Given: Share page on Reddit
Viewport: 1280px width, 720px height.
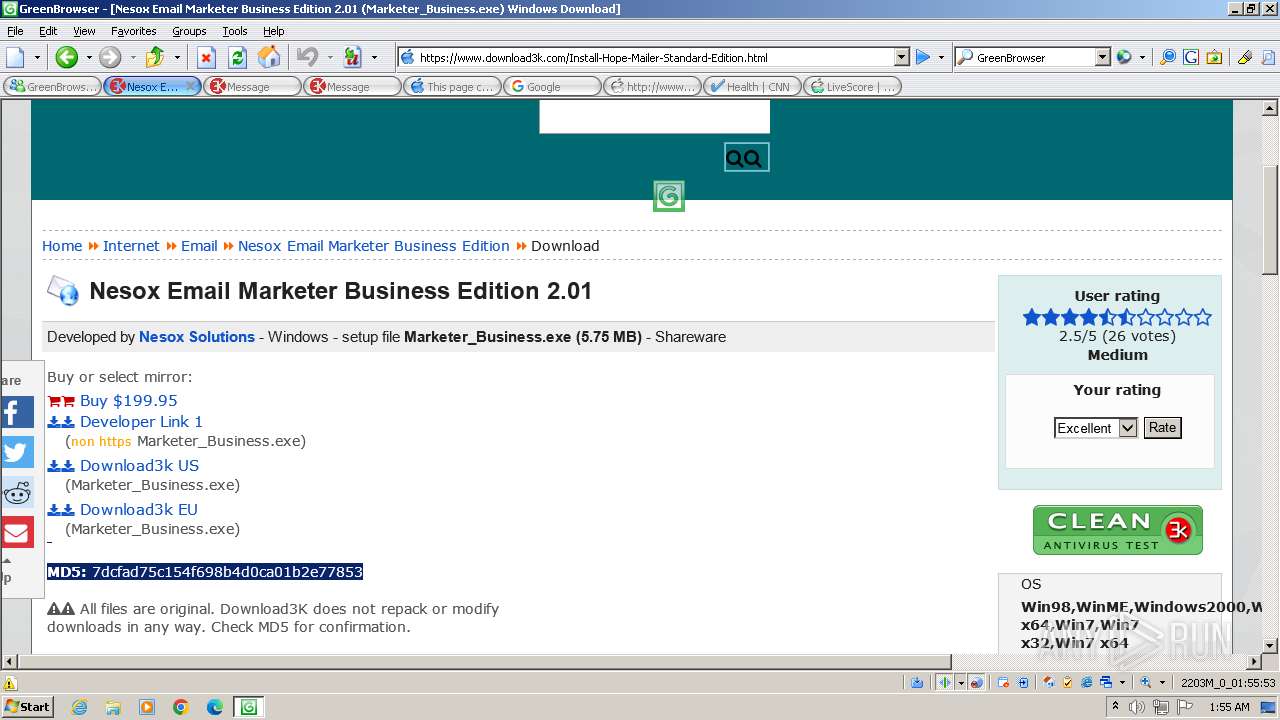Looking at the screenshot, I should (17, 492).
